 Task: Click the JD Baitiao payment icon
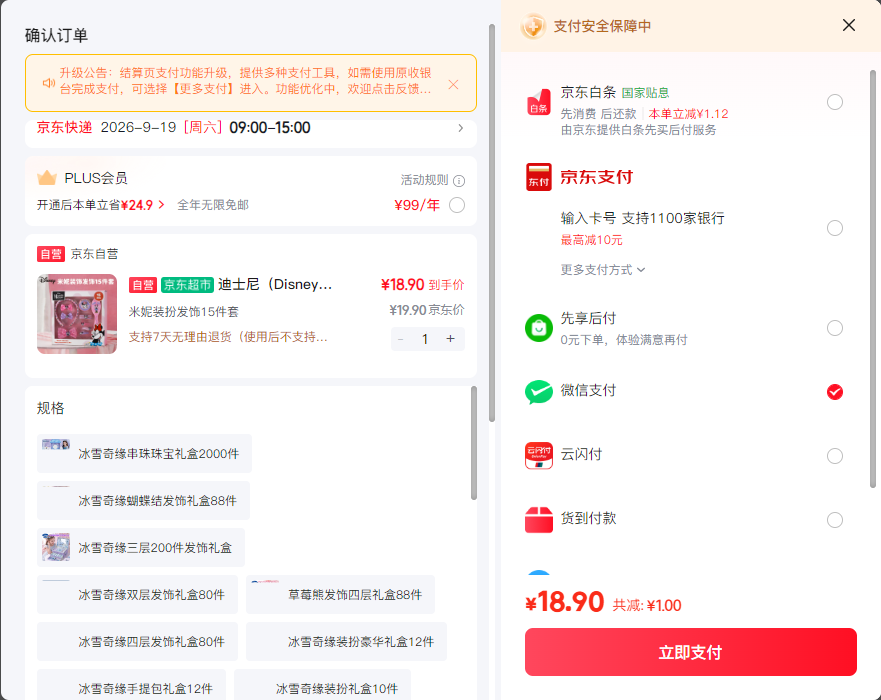[x=538, y=102]
